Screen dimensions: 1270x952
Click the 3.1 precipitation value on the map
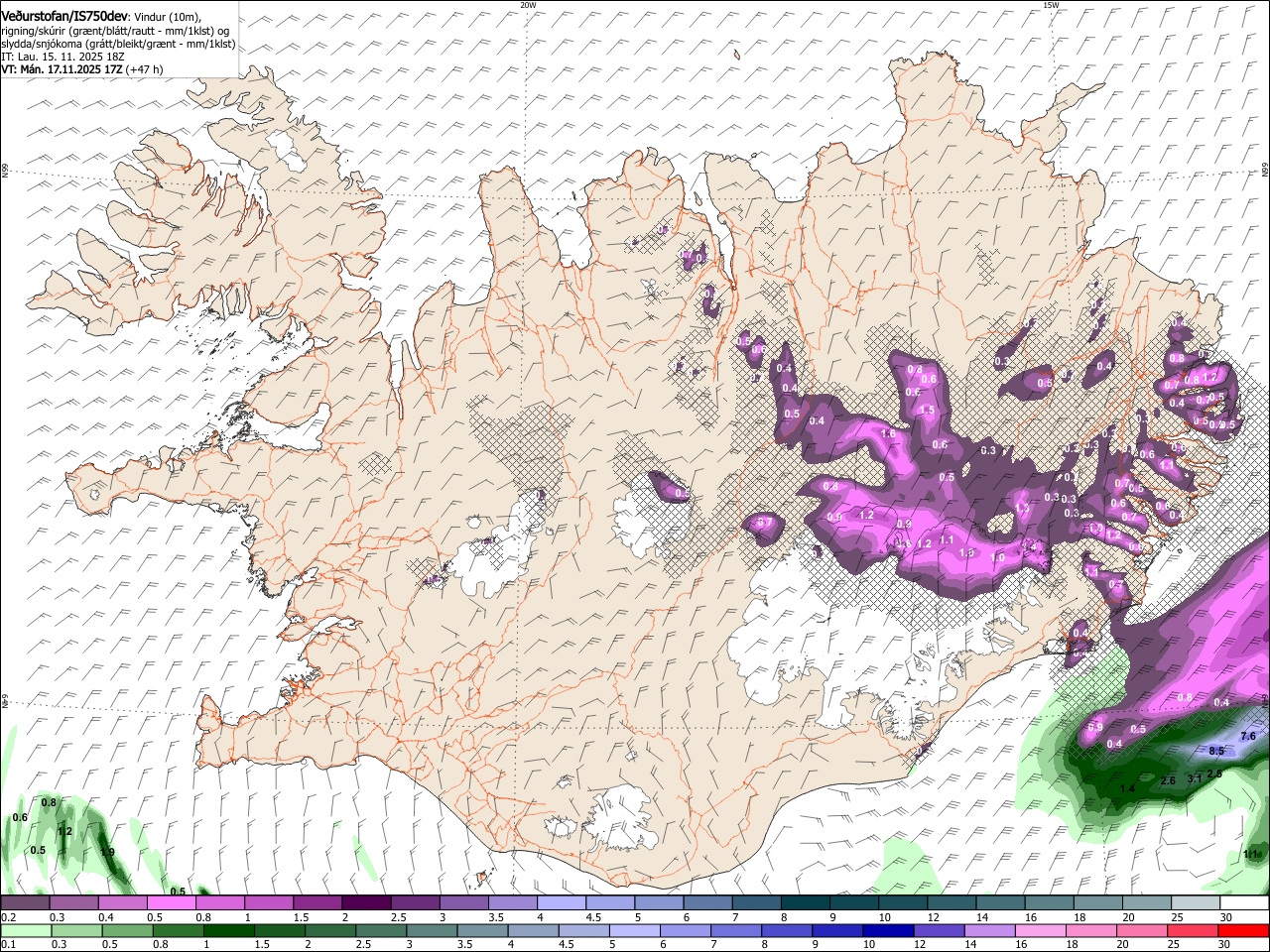tap(1195, 778)
